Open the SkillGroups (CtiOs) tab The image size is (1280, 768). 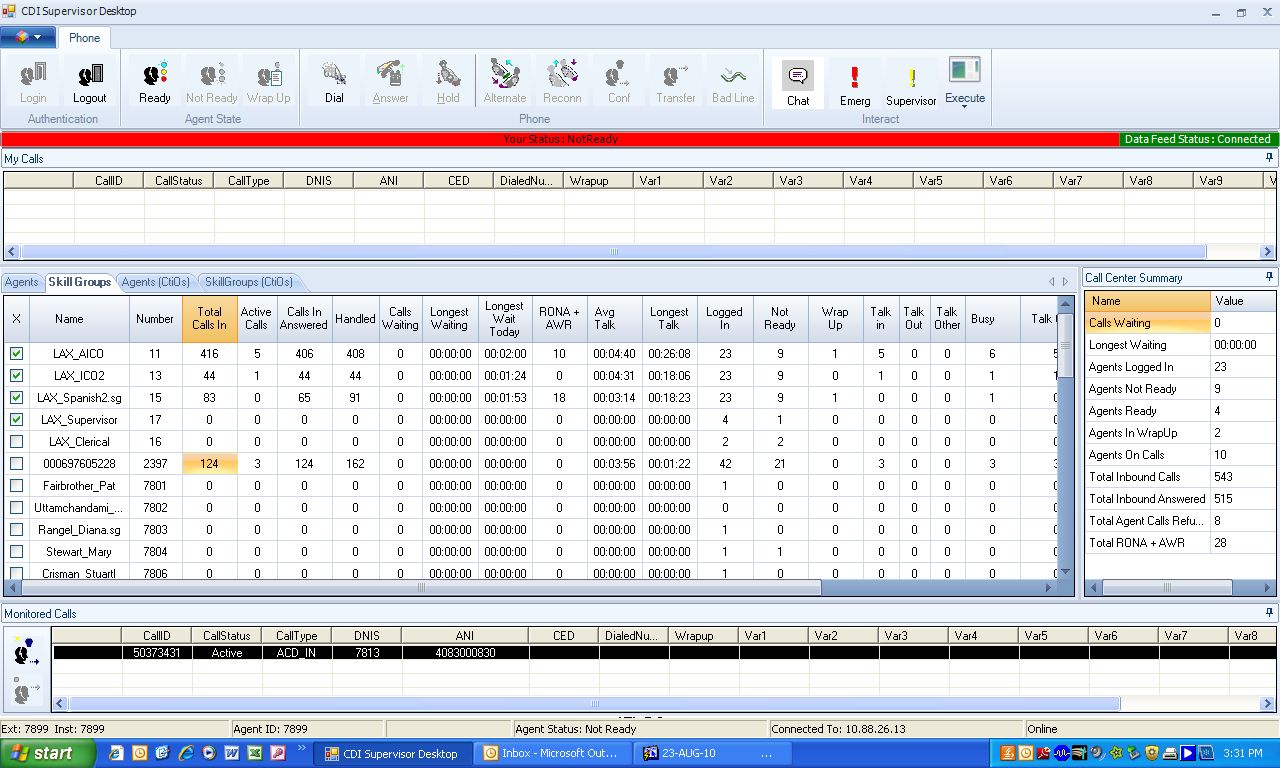[x=249, y=282]
